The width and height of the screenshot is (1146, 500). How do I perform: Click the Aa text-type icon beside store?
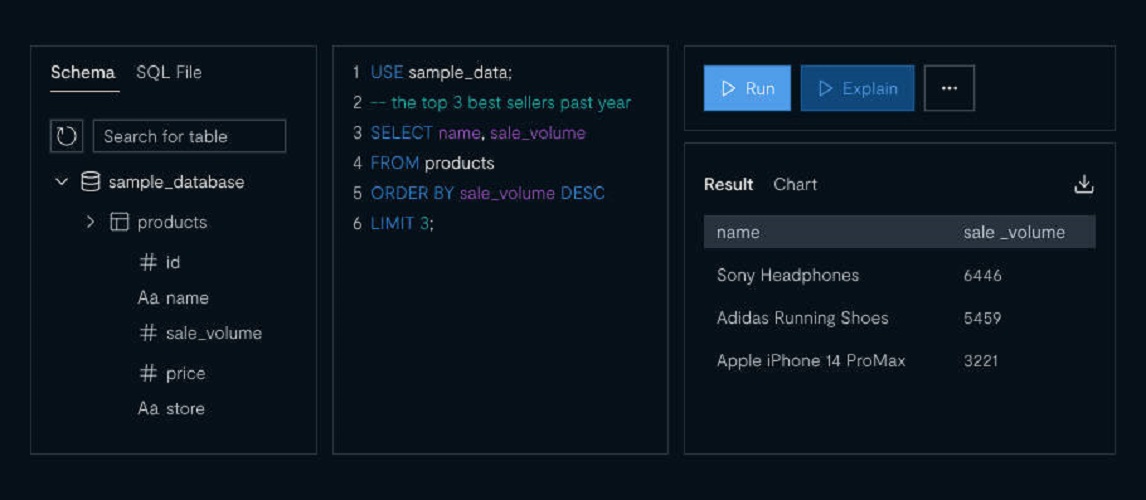pyautogui.click(x=148, y=409)
